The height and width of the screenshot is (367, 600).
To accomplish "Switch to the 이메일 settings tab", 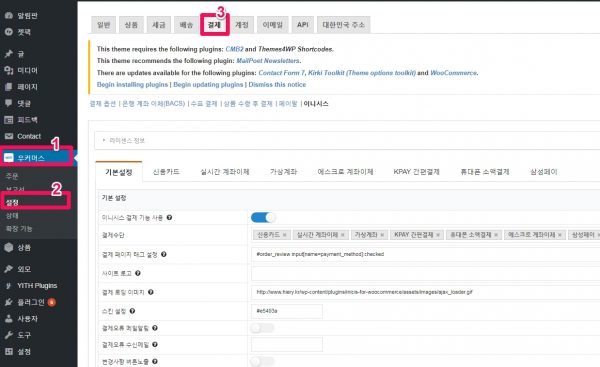I will click(x=272, y=25).
